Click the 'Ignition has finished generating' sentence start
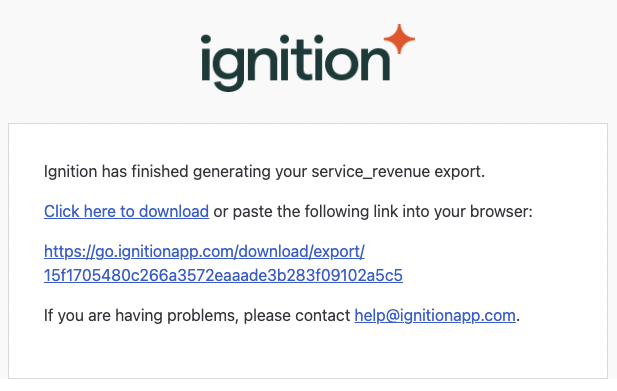Viewport: 617px width, 391px height. 116,172
